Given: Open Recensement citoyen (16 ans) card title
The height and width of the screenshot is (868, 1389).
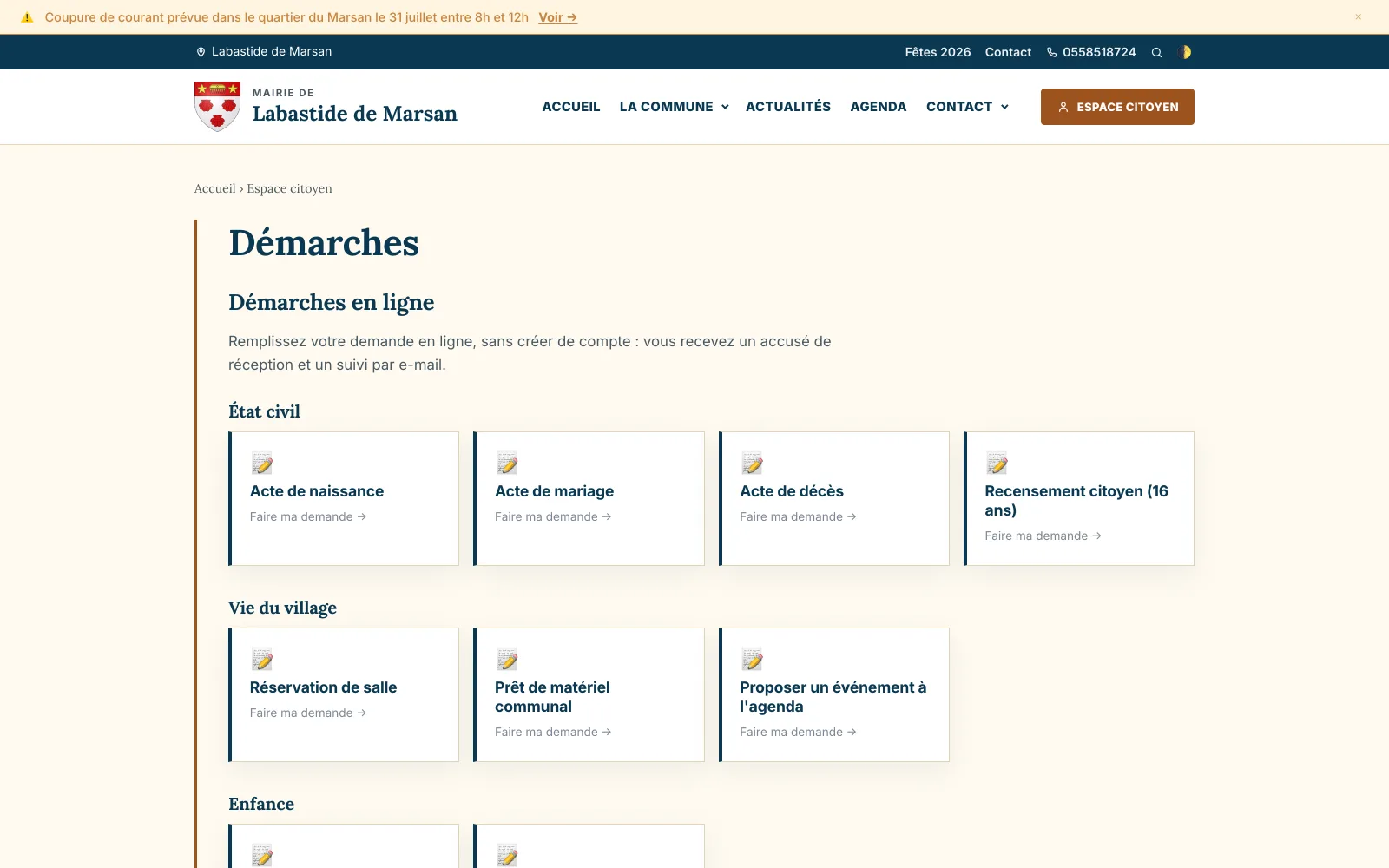Looking at the screenshot, I should [x=1076, y=501].
